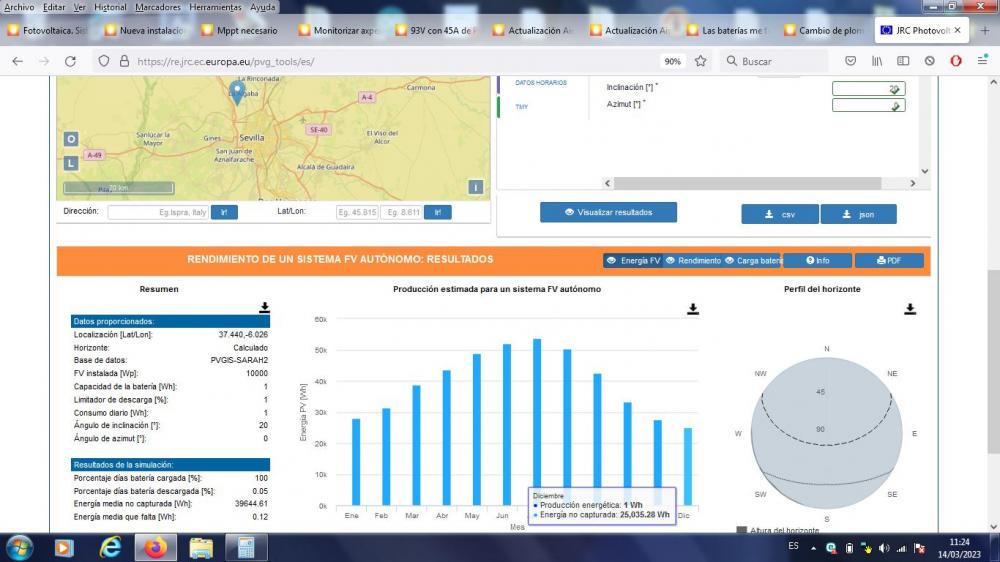The image size is (1000, 562).
Task: Download the horizon profile chart
Action: [910, 309]
